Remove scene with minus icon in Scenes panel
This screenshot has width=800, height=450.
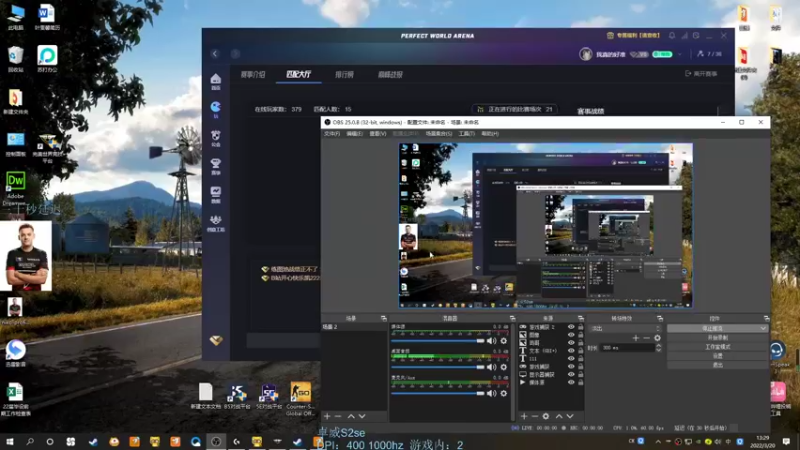[338, 416]
